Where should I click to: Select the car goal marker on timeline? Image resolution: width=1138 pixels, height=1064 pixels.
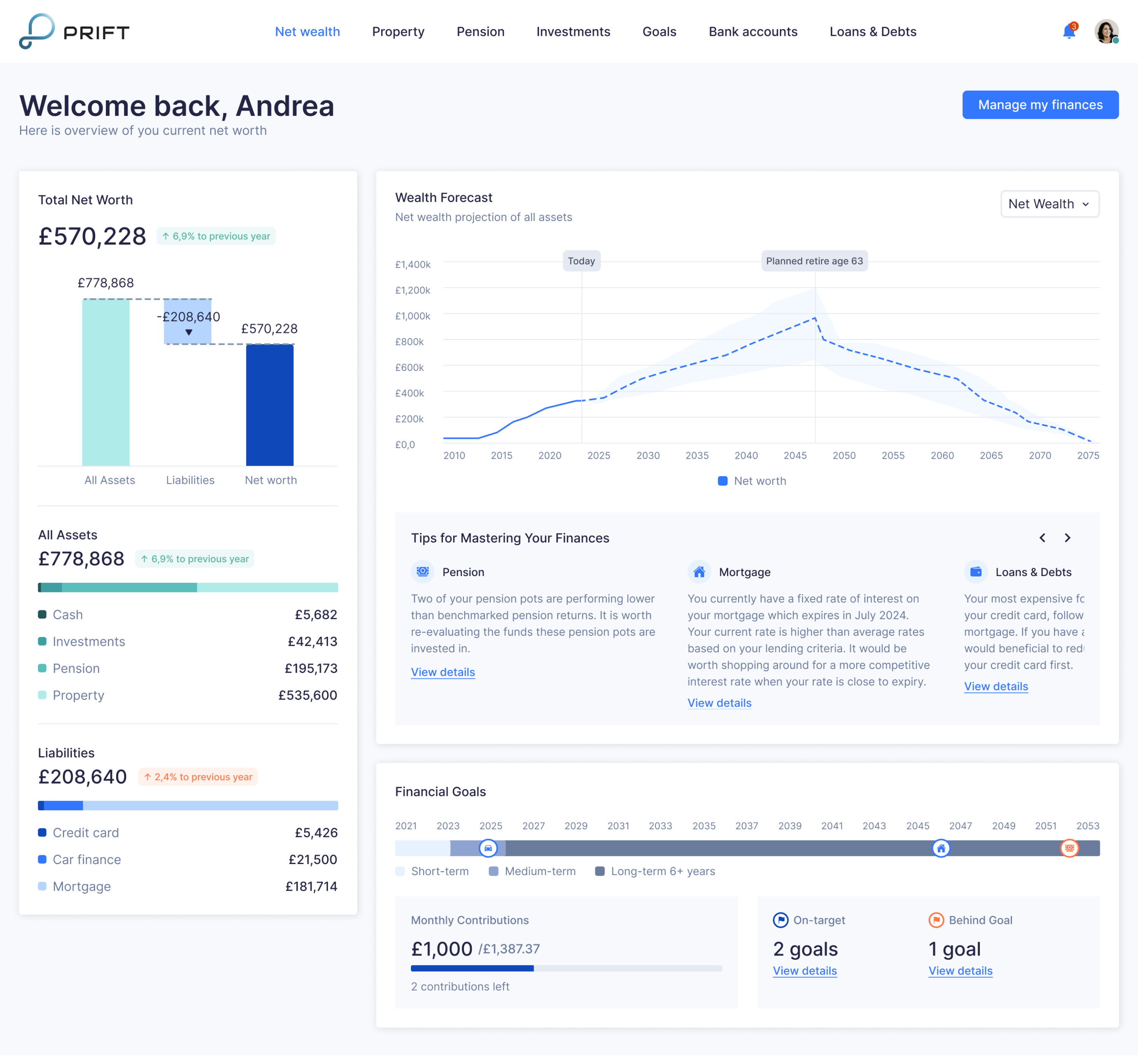[488, 849]
